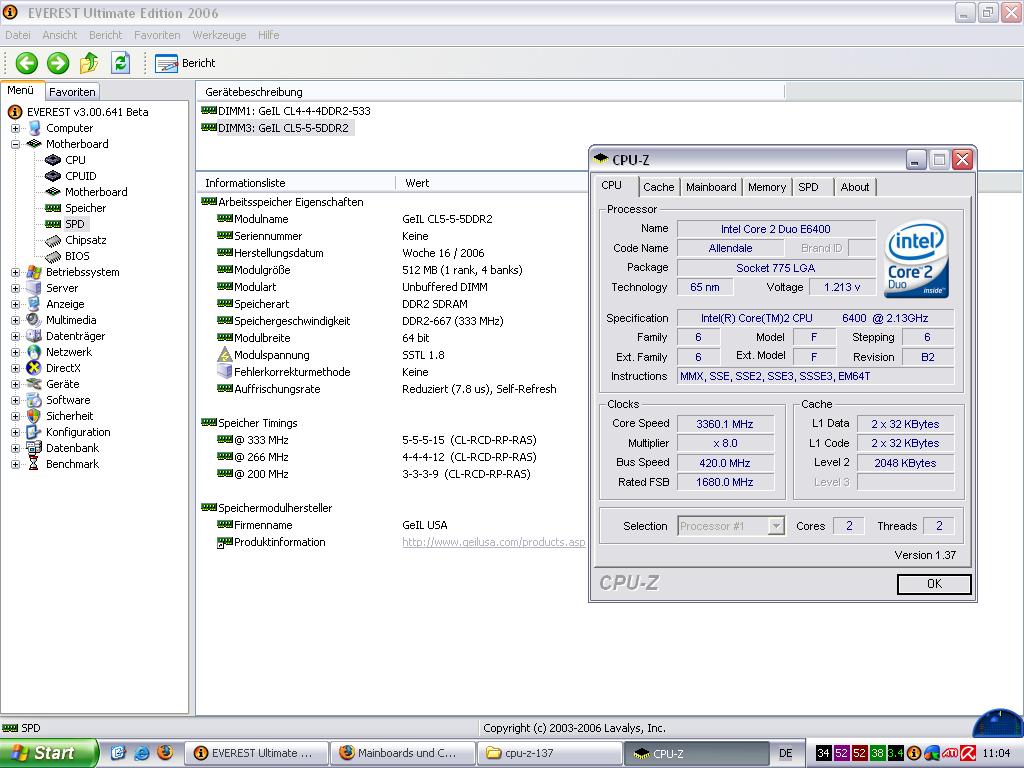Open the Bericht report toolbar button
This screenshot has height=768, width=1024.
click(x=186, y=63)
